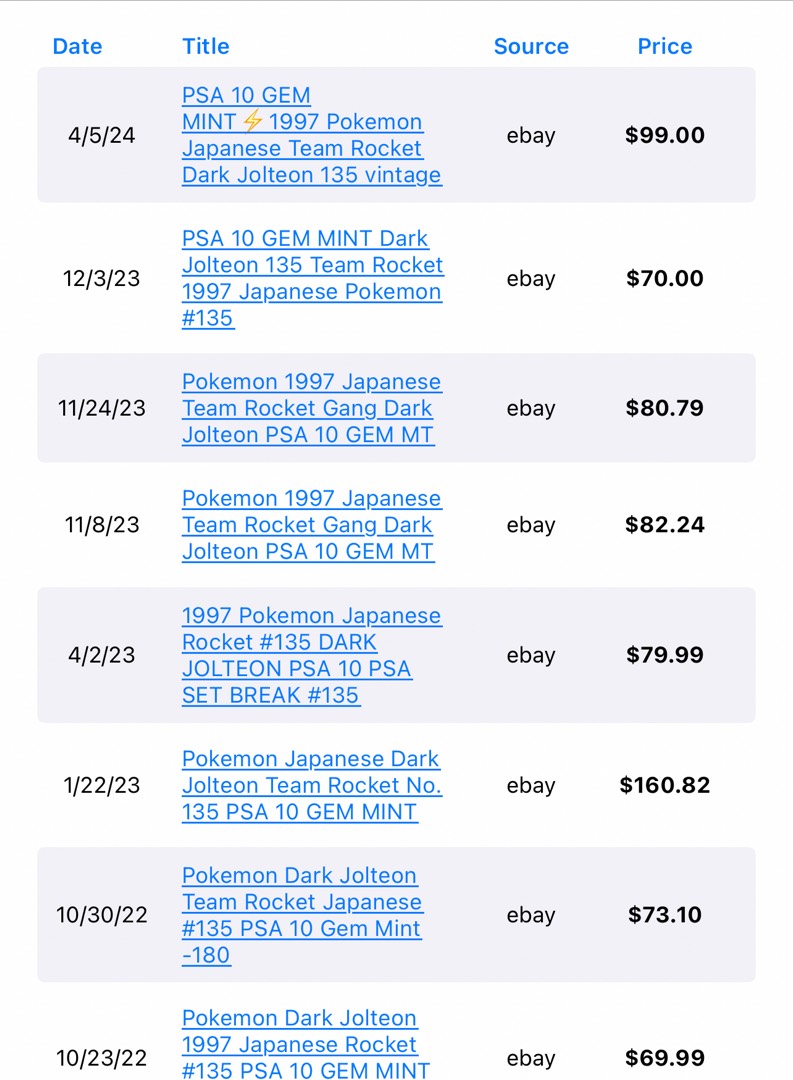Select the $69.99 price cell
The height and width of the screenshot is (1080, 793).
click(x=665, y=1058)
